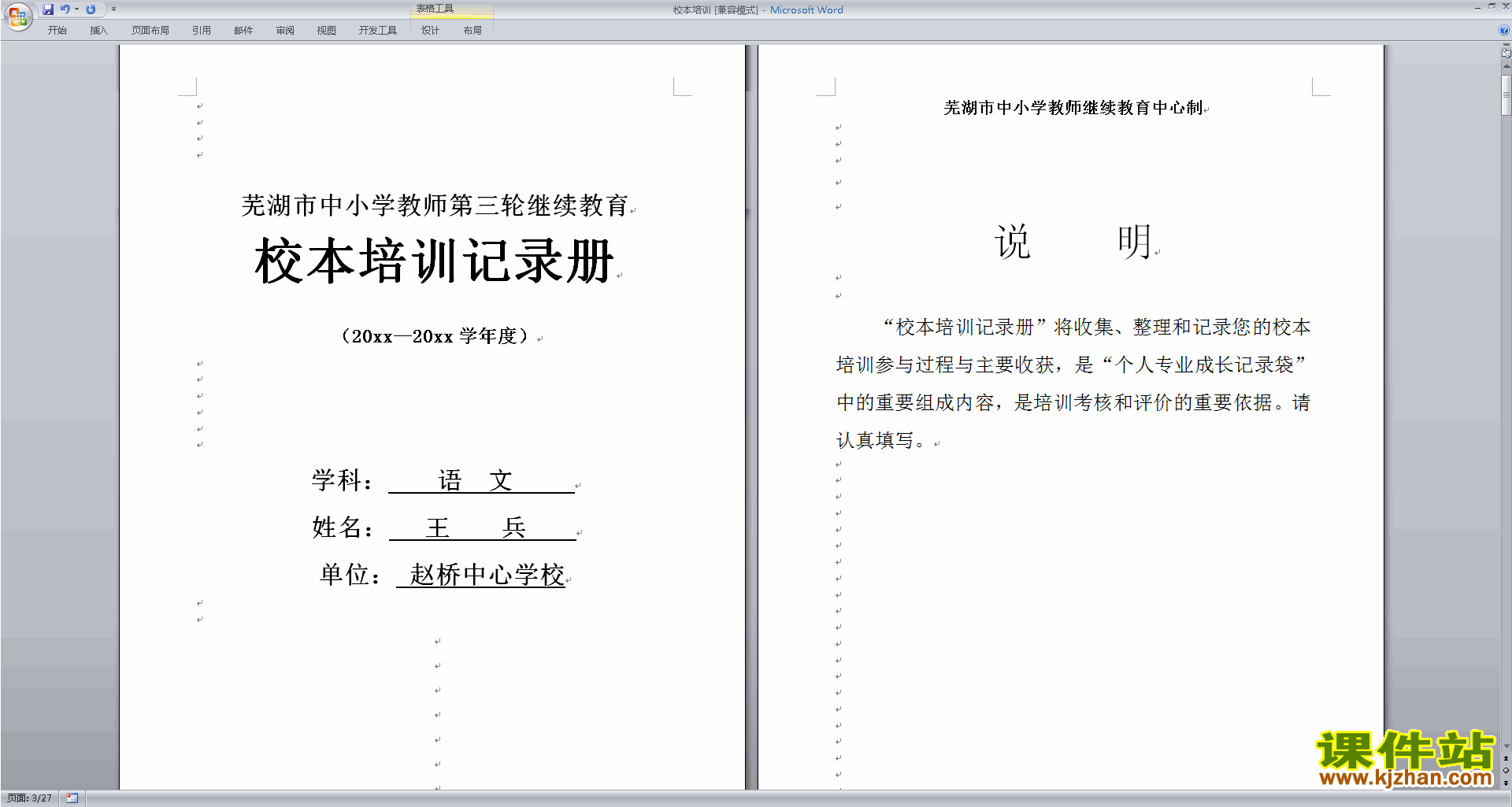The width and height of the screenshot is (1512, 807).
Task: Toggle the ruler icon above the scrollbar
Action: (1506, 54)
